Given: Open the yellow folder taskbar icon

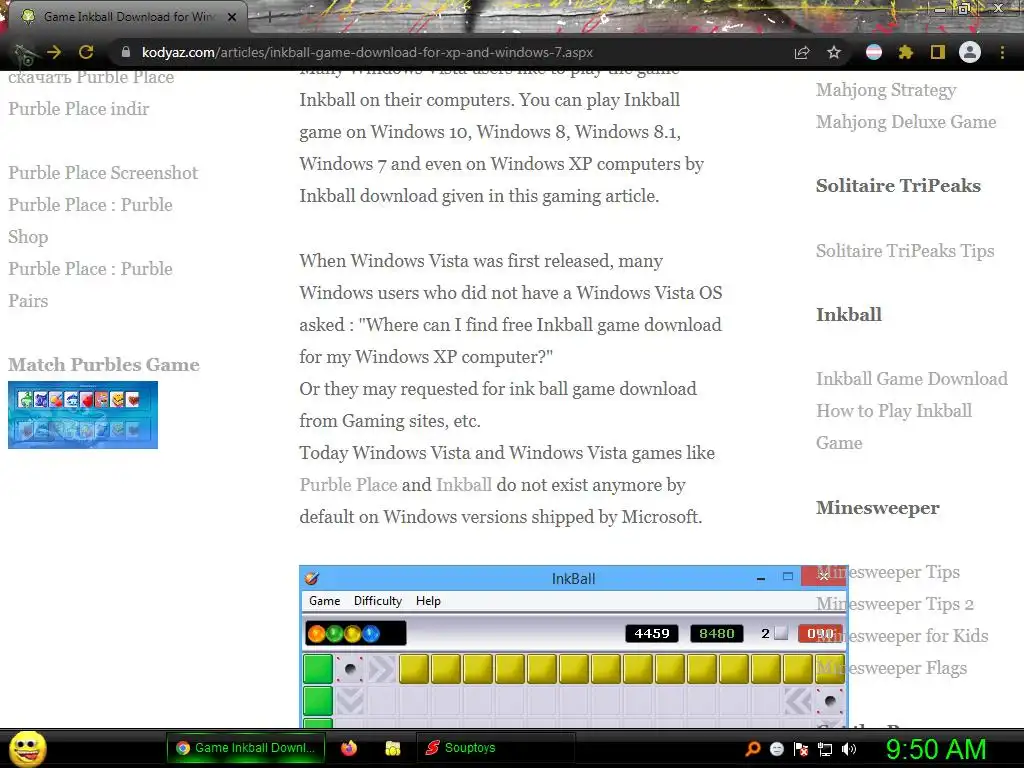Looking at the screenshot, I should 392,748.
